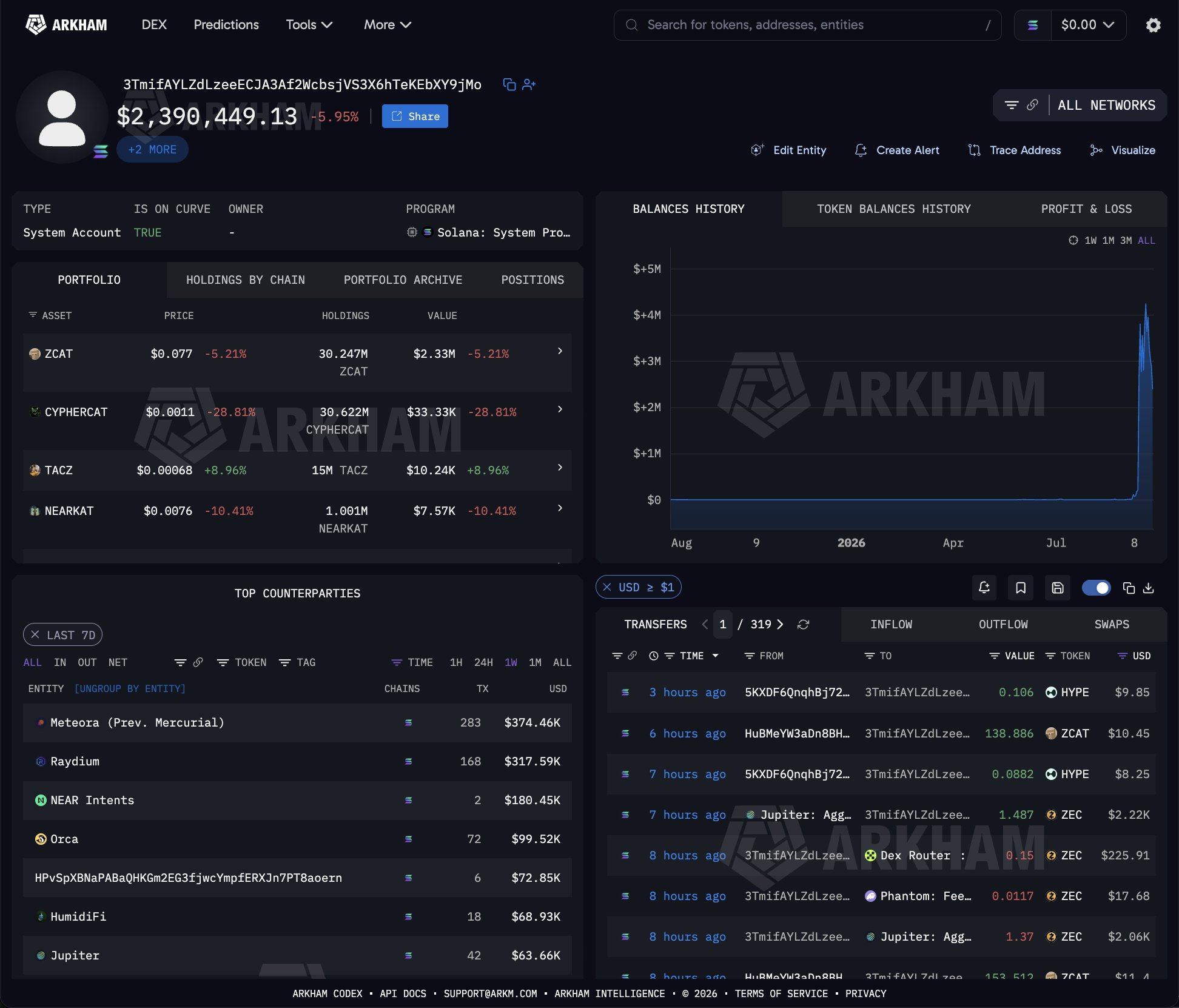
Task: Open the Visualize view
Action: (1123, 150)
